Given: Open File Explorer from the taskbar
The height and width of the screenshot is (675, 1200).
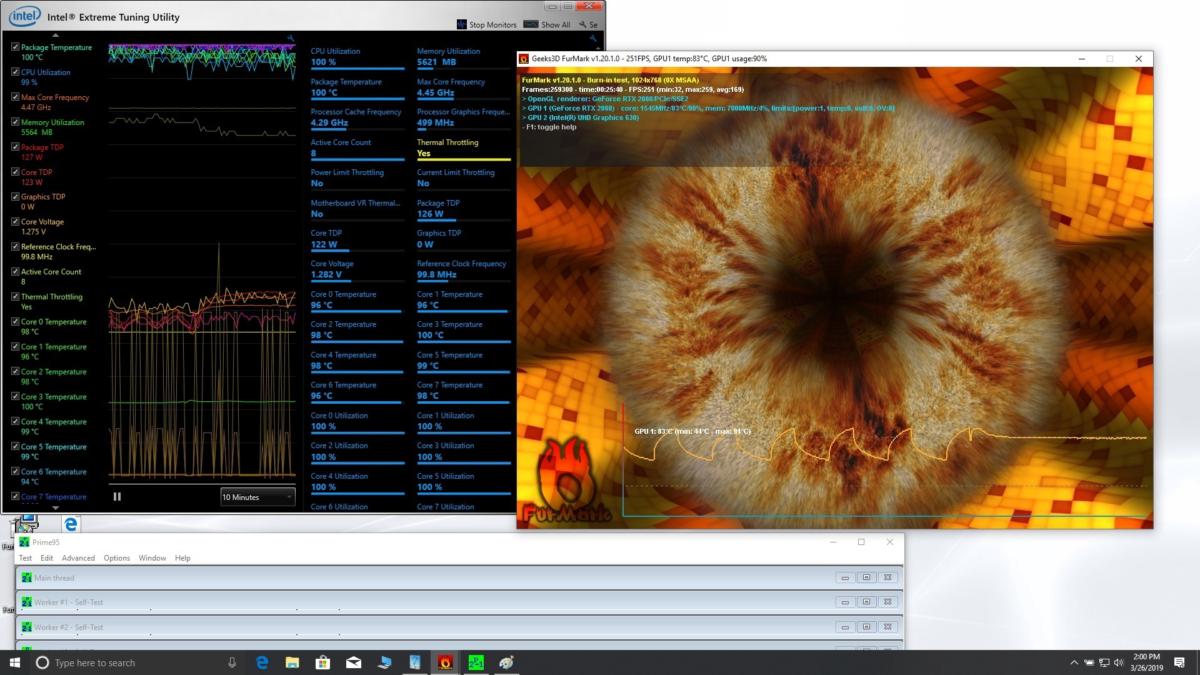Looking at the screenshot, I should coord(293,662).
